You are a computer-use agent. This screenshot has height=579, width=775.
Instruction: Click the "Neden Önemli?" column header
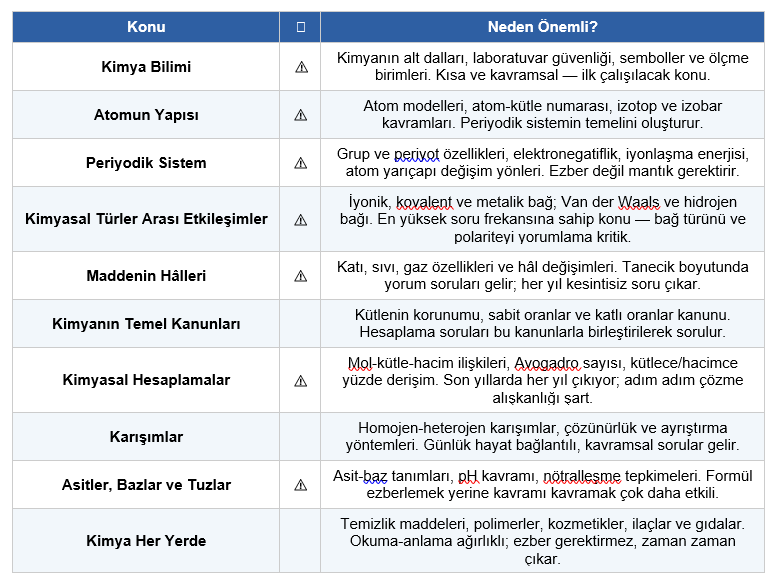pos(543,27)
